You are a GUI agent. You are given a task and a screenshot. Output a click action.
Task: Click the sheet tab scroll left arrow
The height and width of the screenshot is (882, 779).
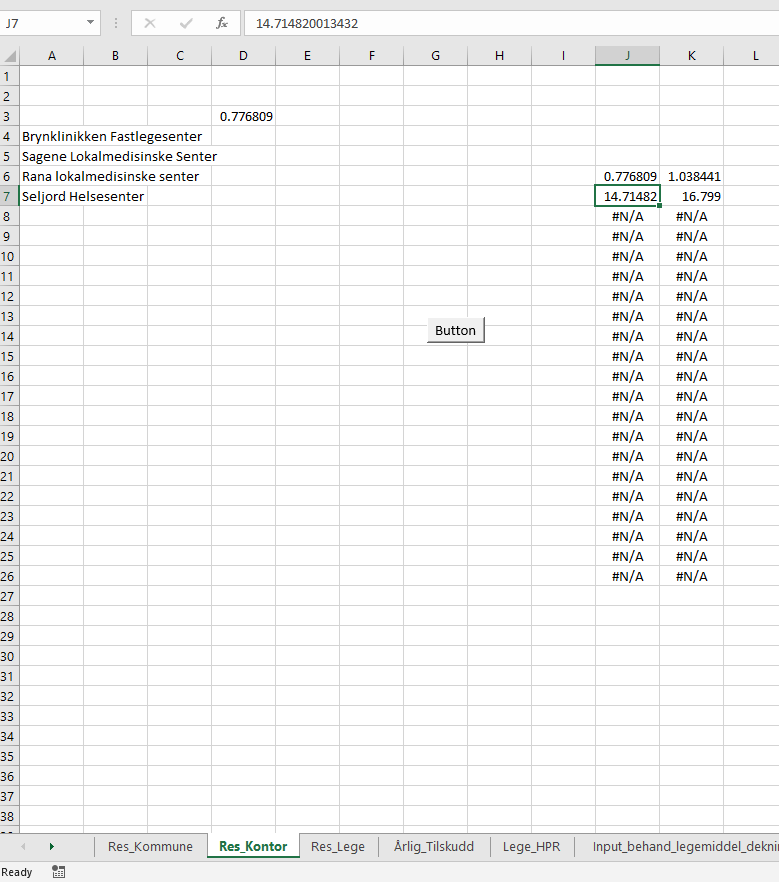pos(23,847)
